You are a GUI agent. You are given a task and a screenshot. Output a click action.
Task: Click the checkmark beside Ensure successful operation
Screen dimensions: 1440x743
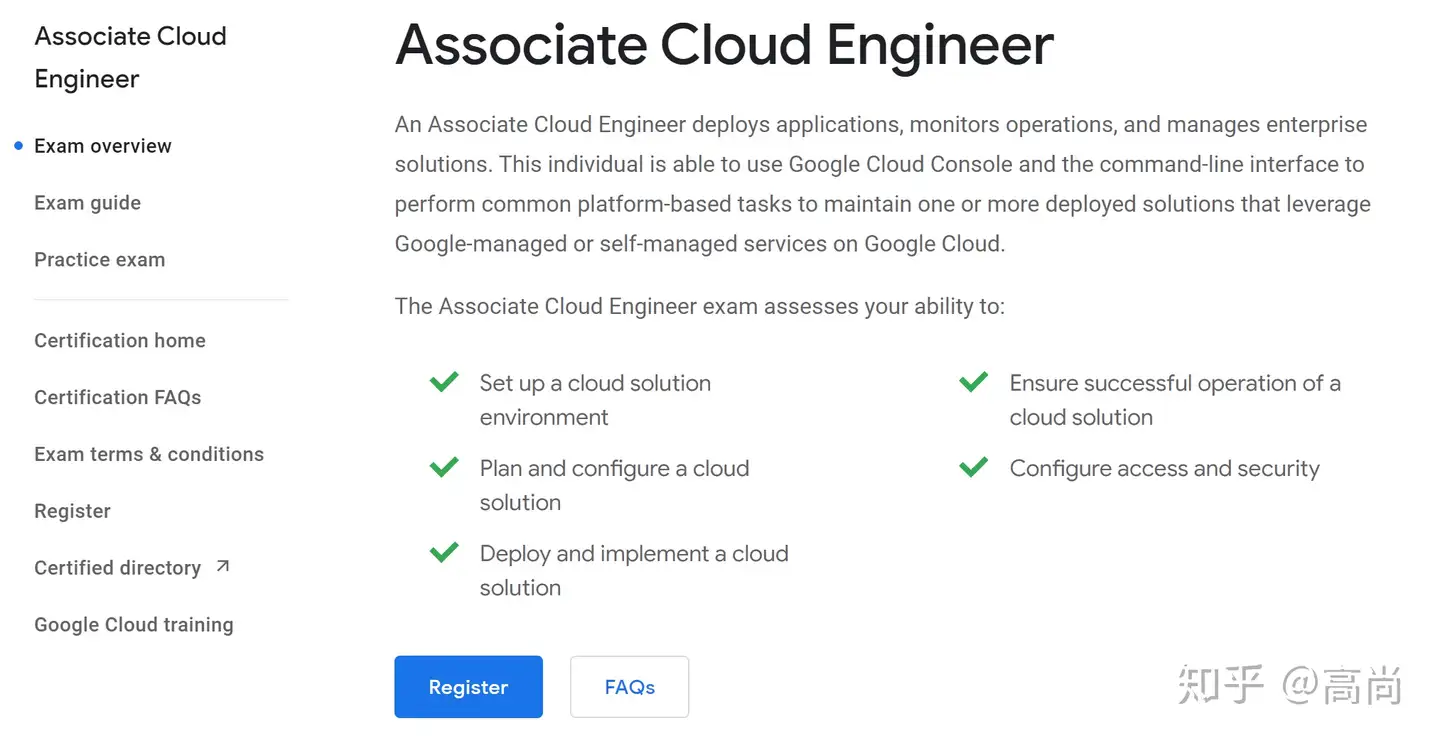coord(973,382)
